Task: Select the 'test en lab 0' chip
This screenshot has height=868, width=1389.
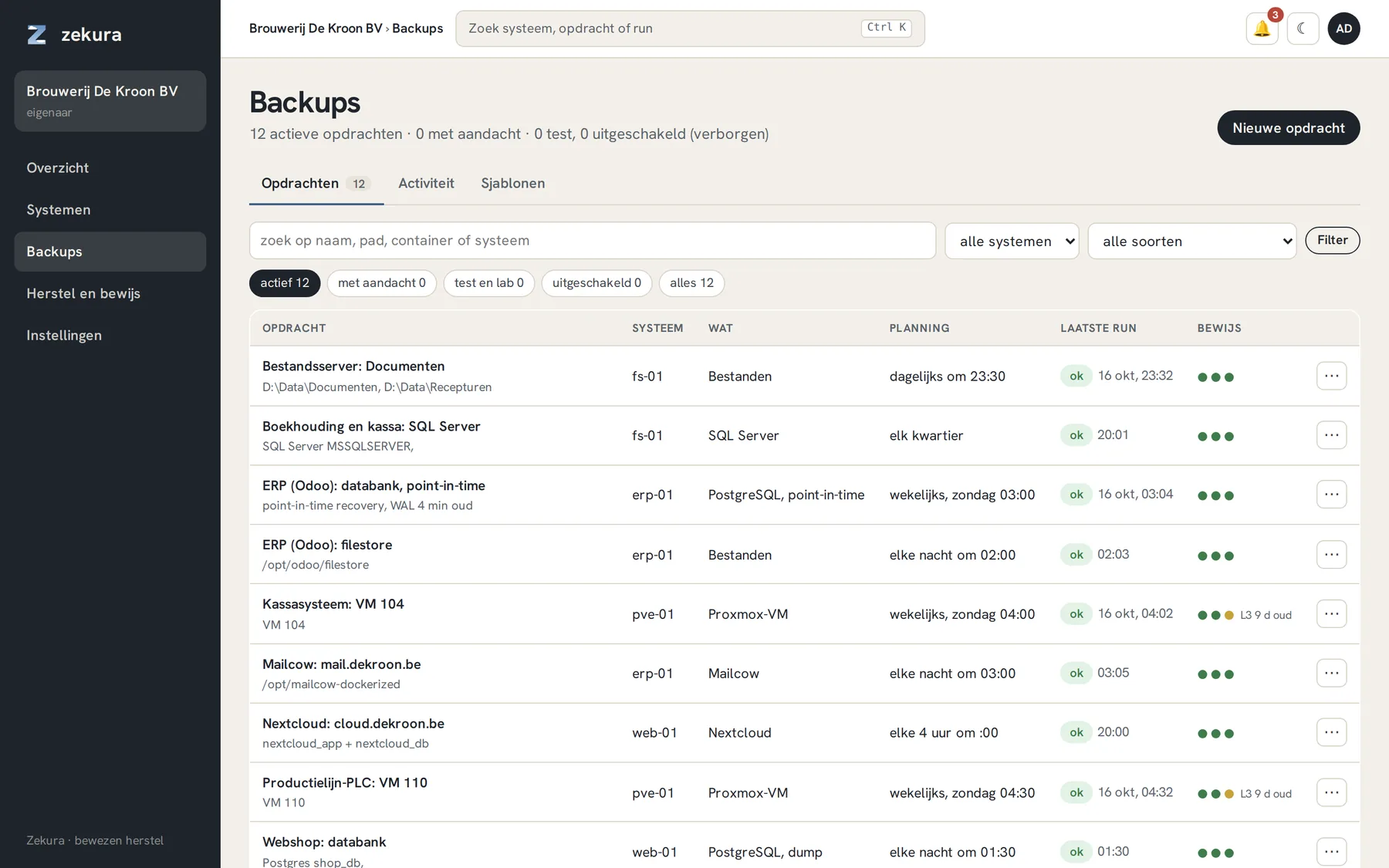Action: (x=489, y=283)
